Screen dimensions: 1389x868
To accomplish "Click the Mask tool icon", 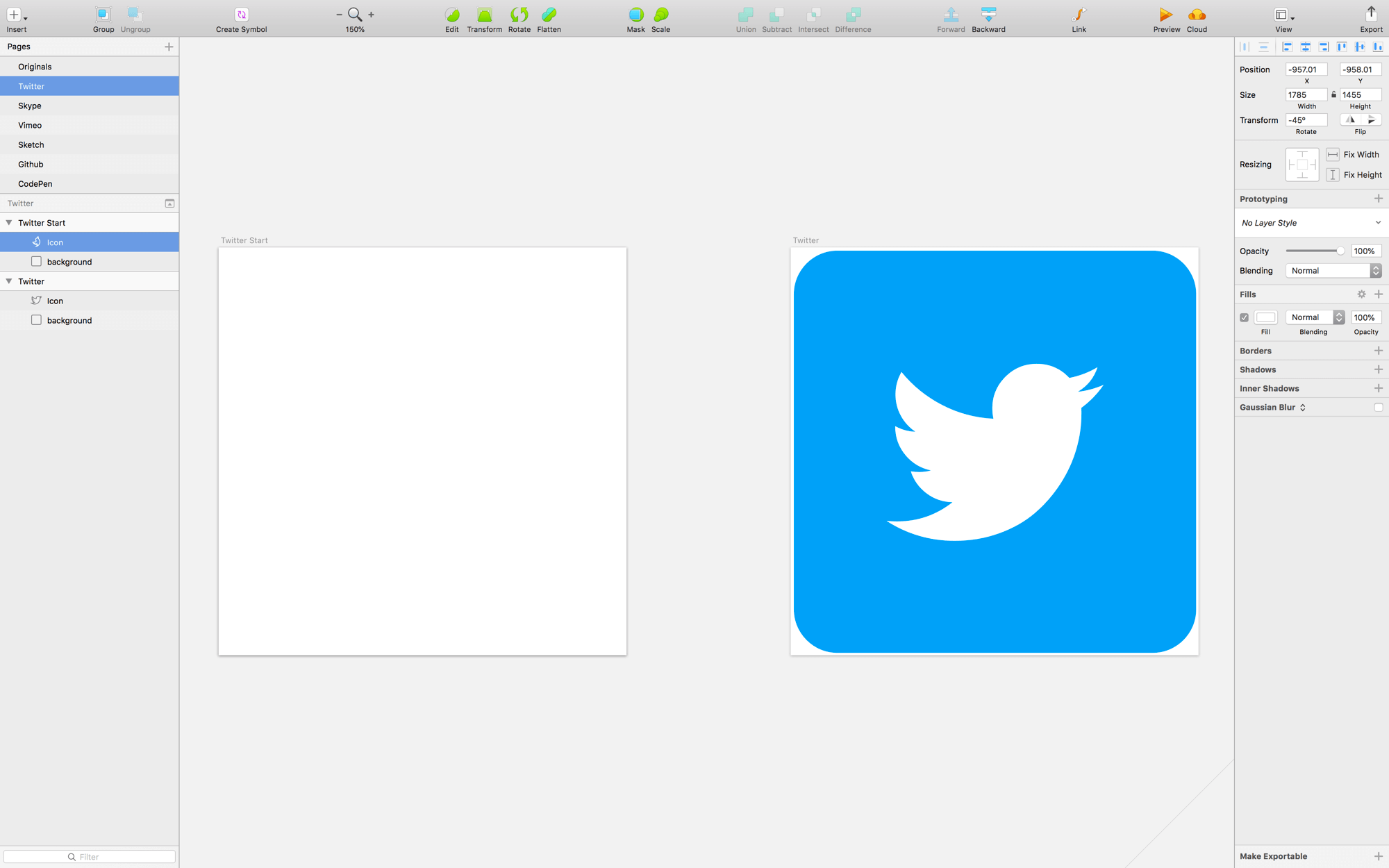I will pyautogui.click(x=635, y=15).
